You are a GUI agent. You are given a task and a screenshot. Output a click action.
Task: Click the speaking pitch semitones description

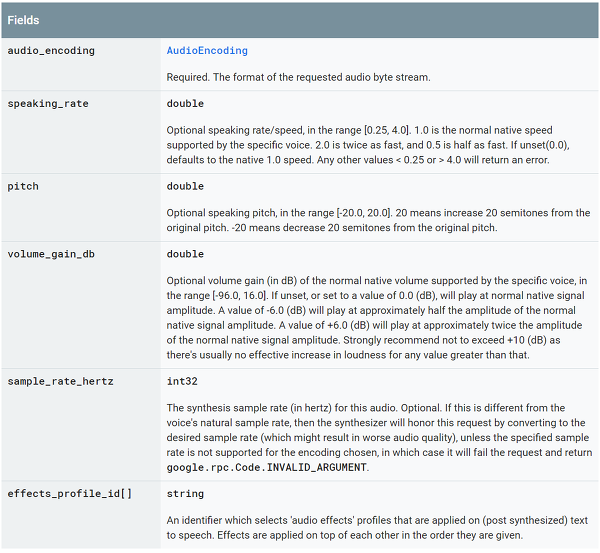pyautogui.click(x=378, y=220)
